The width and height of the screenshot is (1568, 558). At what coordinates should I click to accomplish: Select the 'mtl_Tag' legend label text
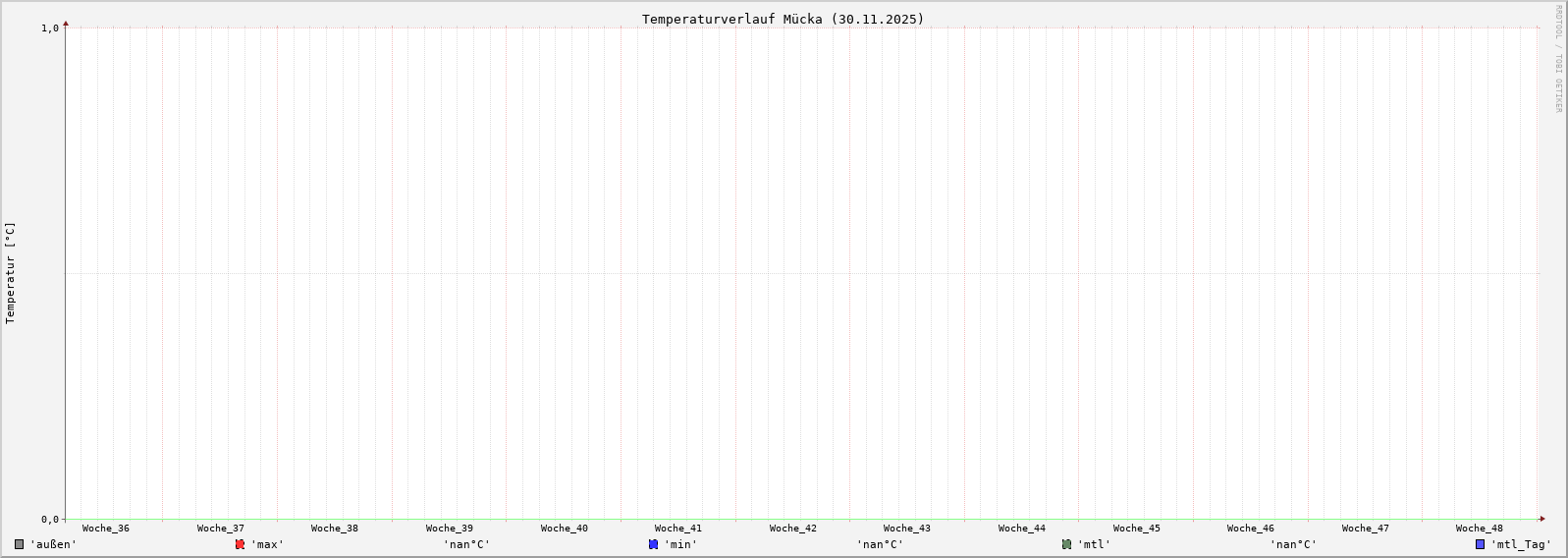(x=1521, y=544)
